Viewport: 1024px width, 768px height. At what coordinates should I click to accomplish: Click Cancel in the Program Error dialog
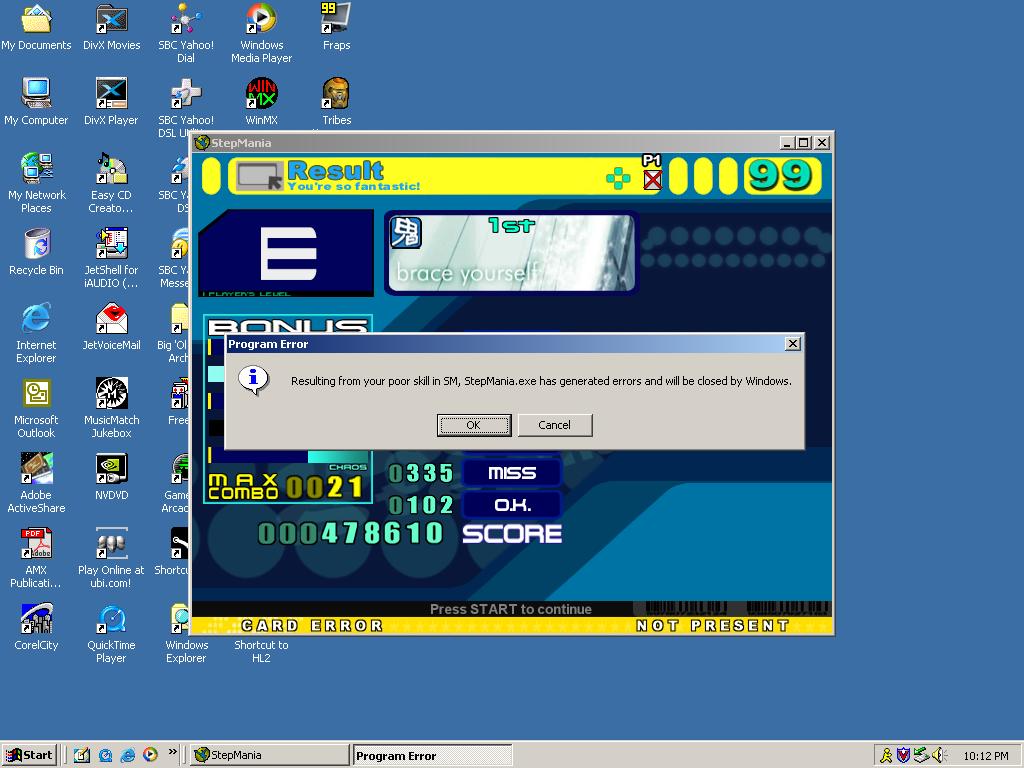coord(554,425)
